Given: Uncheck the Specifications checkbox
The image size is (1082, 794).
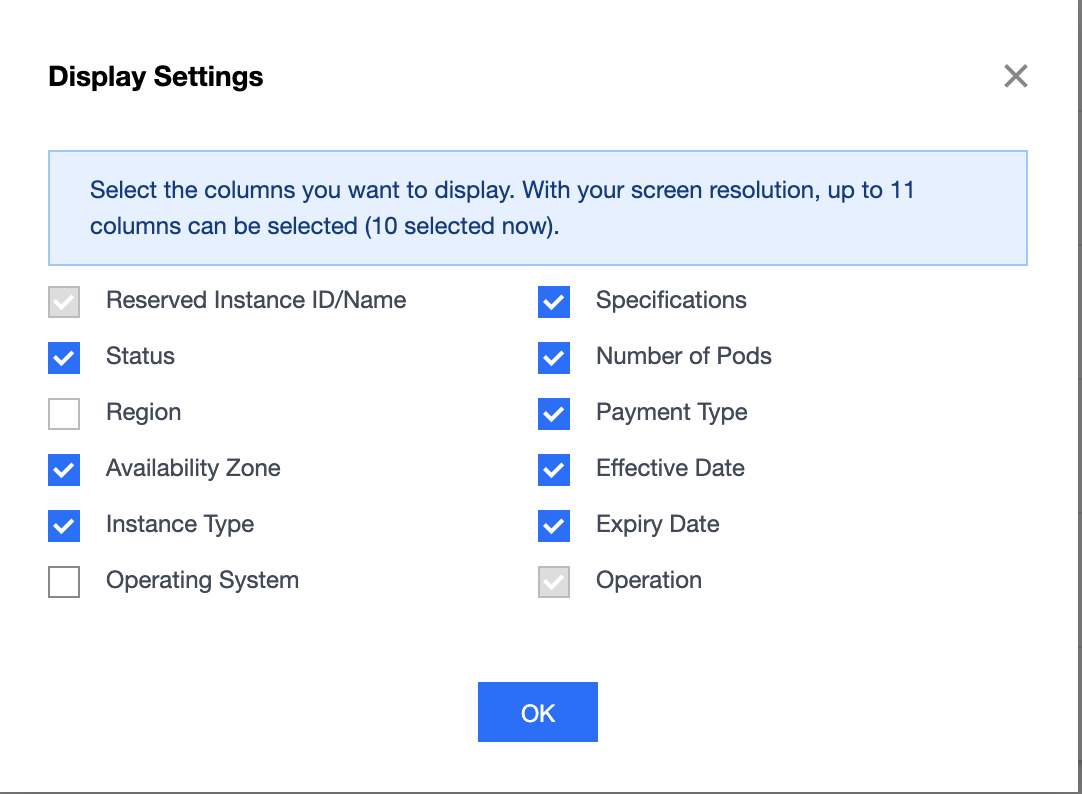Looking at the screenshot, I should (x=554, y=301).
